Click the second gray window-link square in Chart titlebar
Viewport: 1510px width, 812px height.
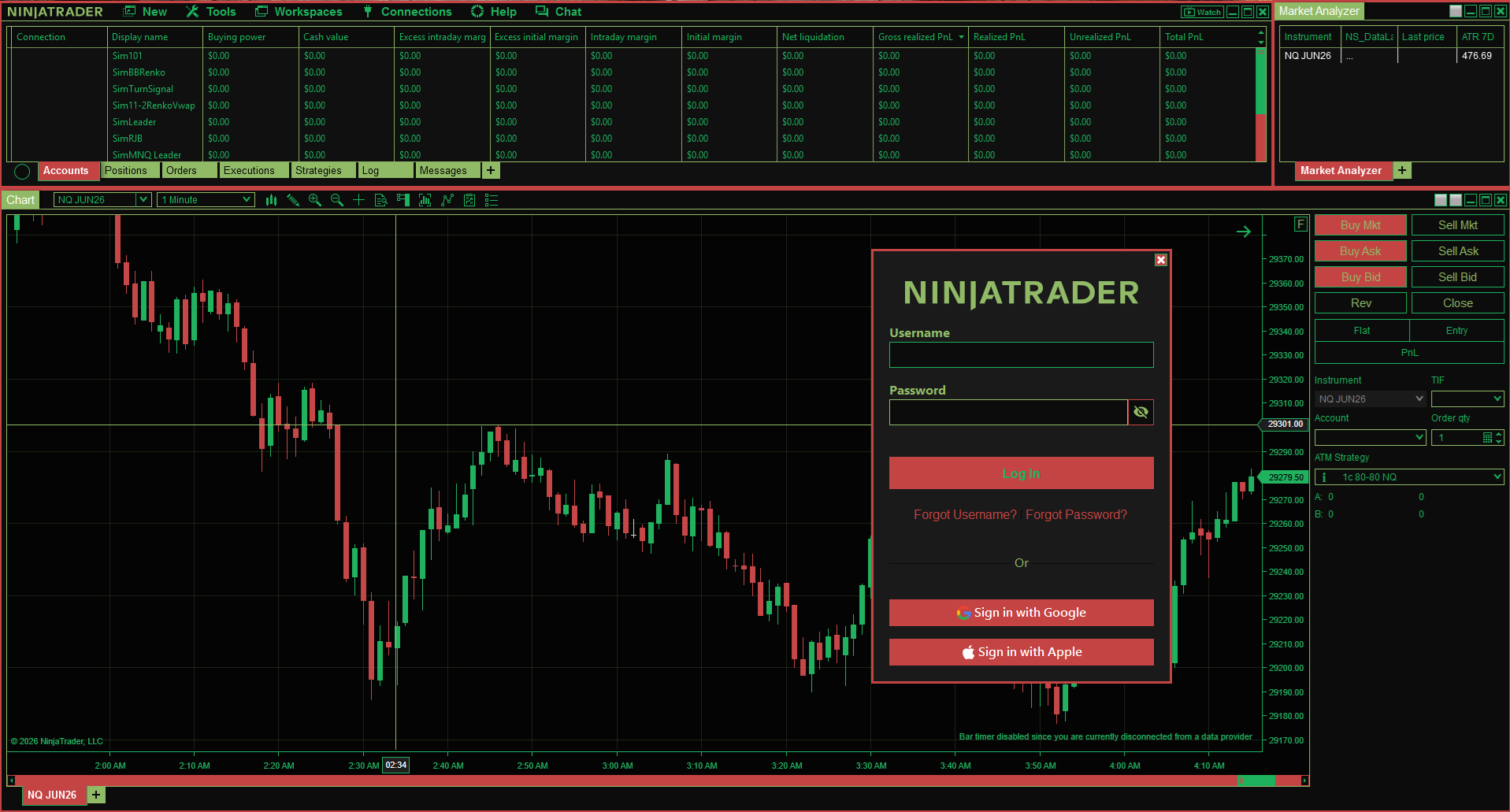pyautogui.click(x=1456, y=200)
